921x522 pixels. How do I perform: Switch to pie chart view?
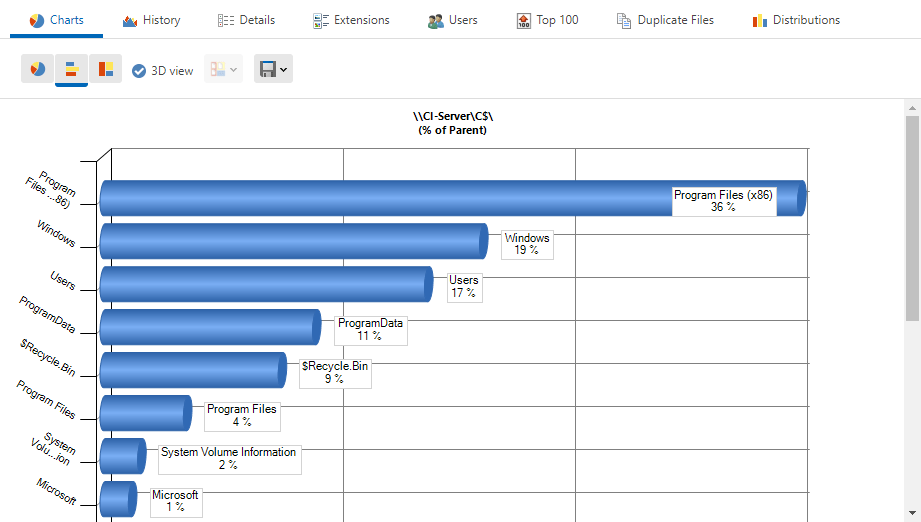(38, 69)
